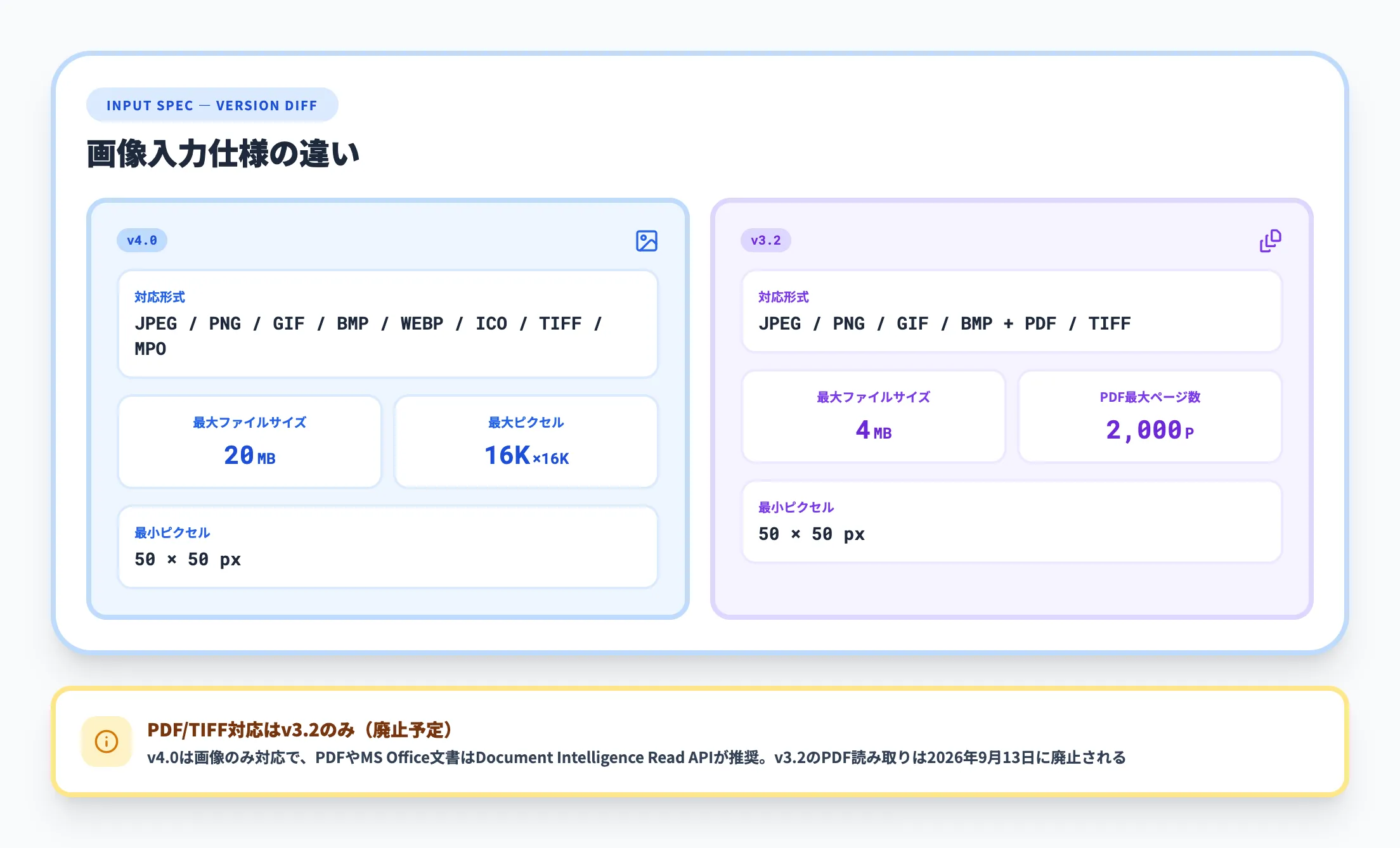The width and height of the screenshot is (1400, 848).
Task: Click the 最大ピクセル 16K×16K tile
Action: pos(526,441)
